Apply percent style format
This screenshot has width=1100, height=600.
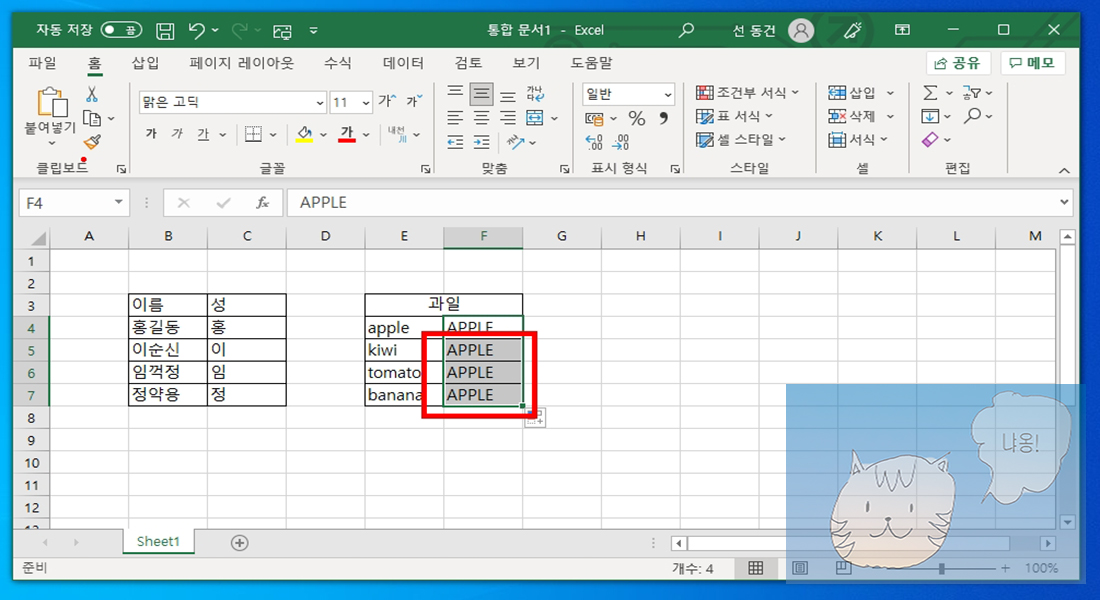[x=636, y=119]
